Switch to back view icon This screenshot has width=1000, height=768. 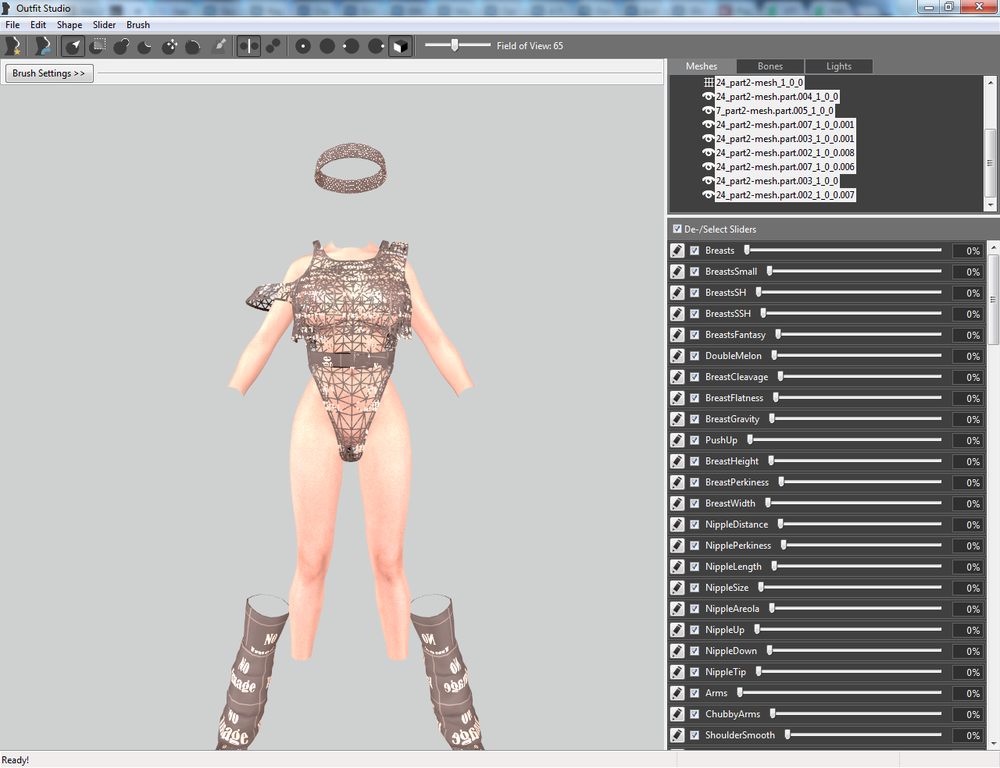coord(327,46)
